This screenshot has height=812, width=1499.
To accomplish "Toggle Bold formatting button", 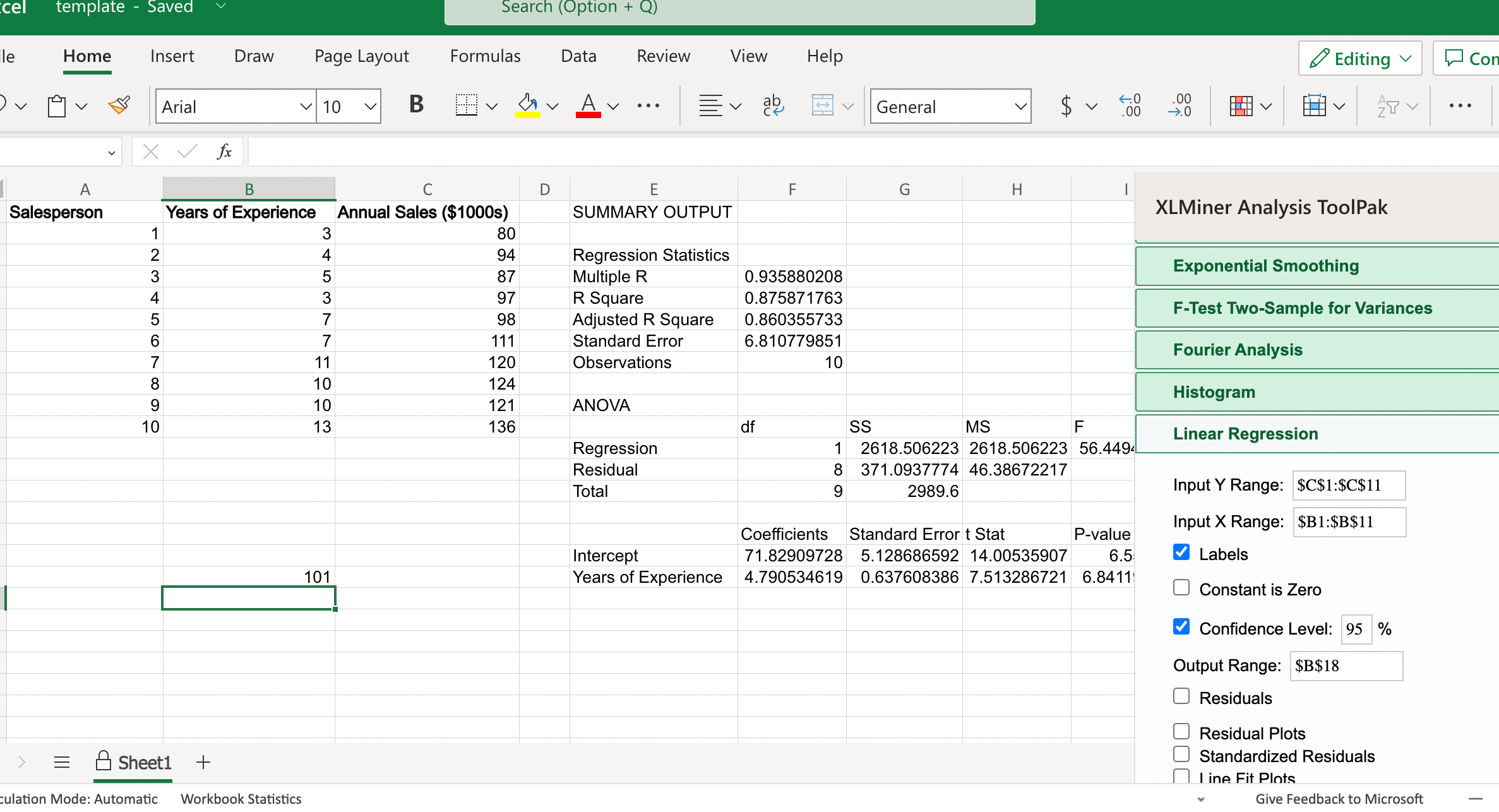I will coord(416,105).
